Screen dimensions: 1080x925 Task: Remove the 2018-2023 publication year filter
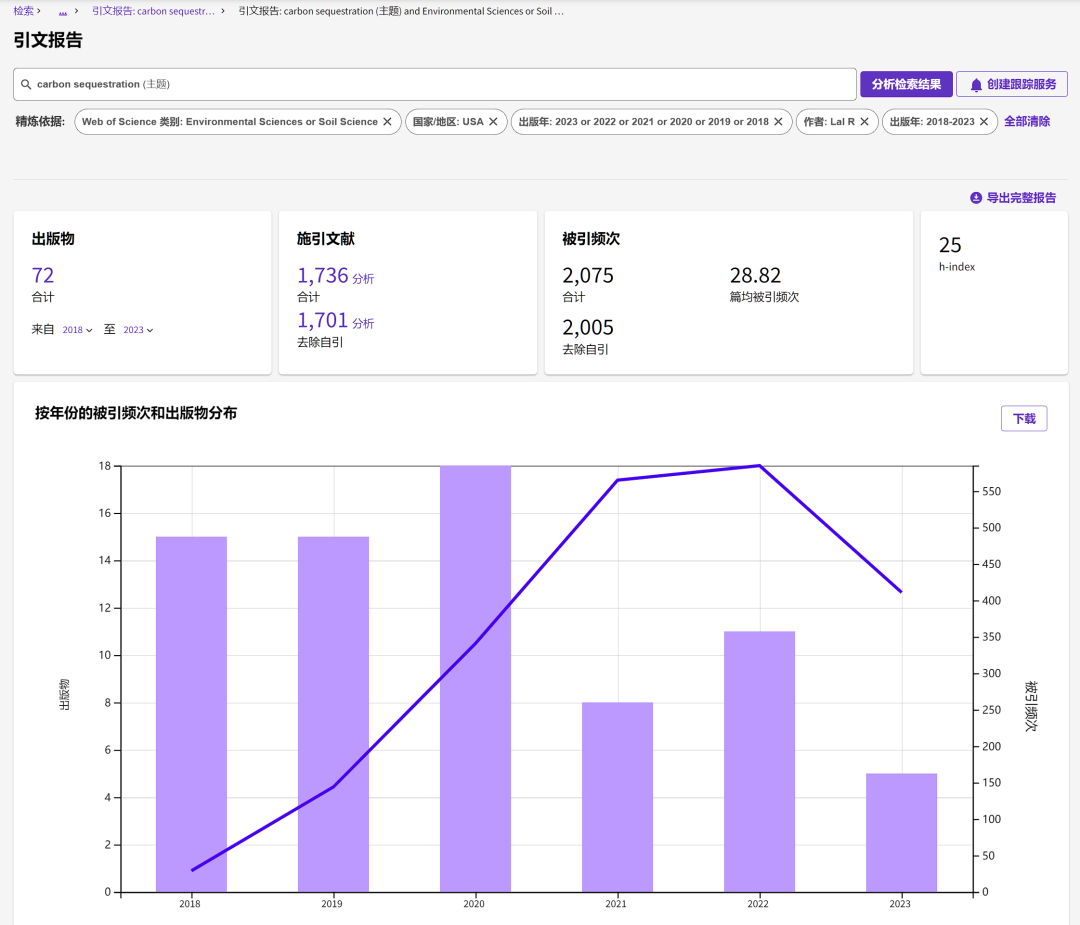tap(984, 122)
